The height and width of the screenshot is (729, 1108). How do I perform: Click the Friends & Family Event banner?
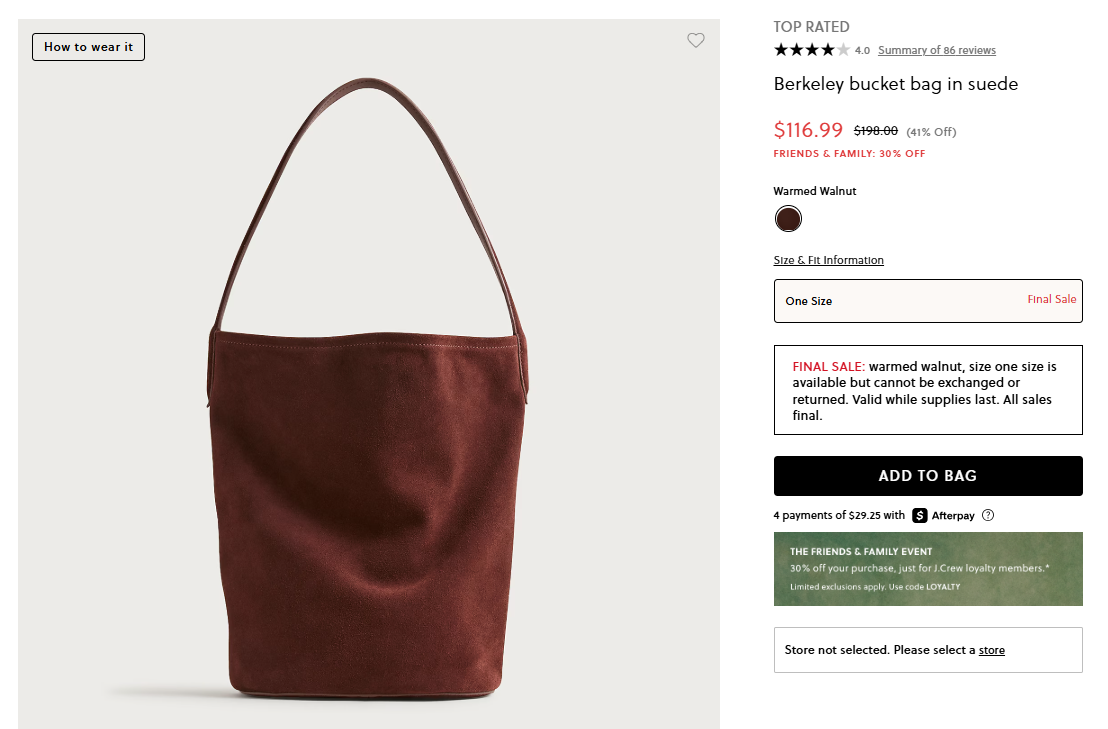click(x=927, y=569)
